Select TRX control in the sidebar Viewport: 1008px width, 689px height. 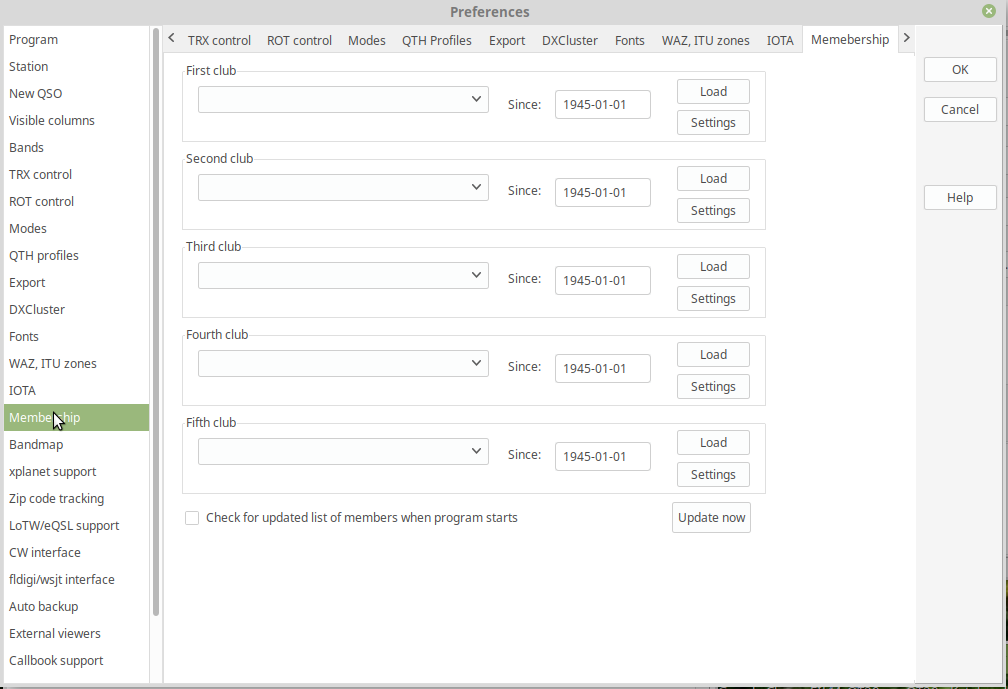tap(76, 174)
